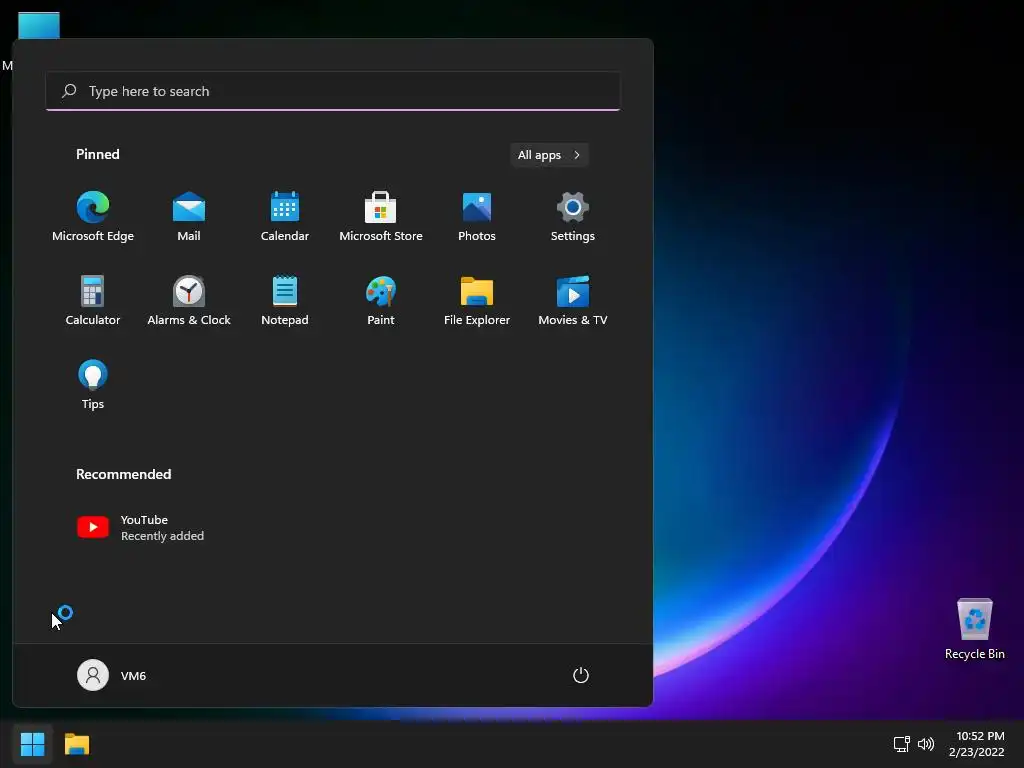
Task: Launch the Photos app
Action: tap(477, 217)
